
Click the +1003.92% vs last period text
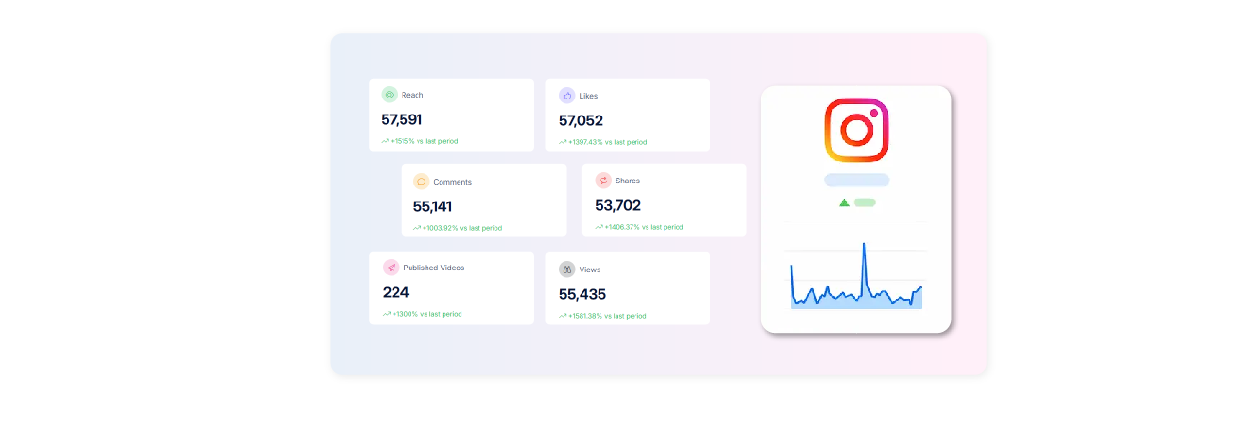(462, 228)
